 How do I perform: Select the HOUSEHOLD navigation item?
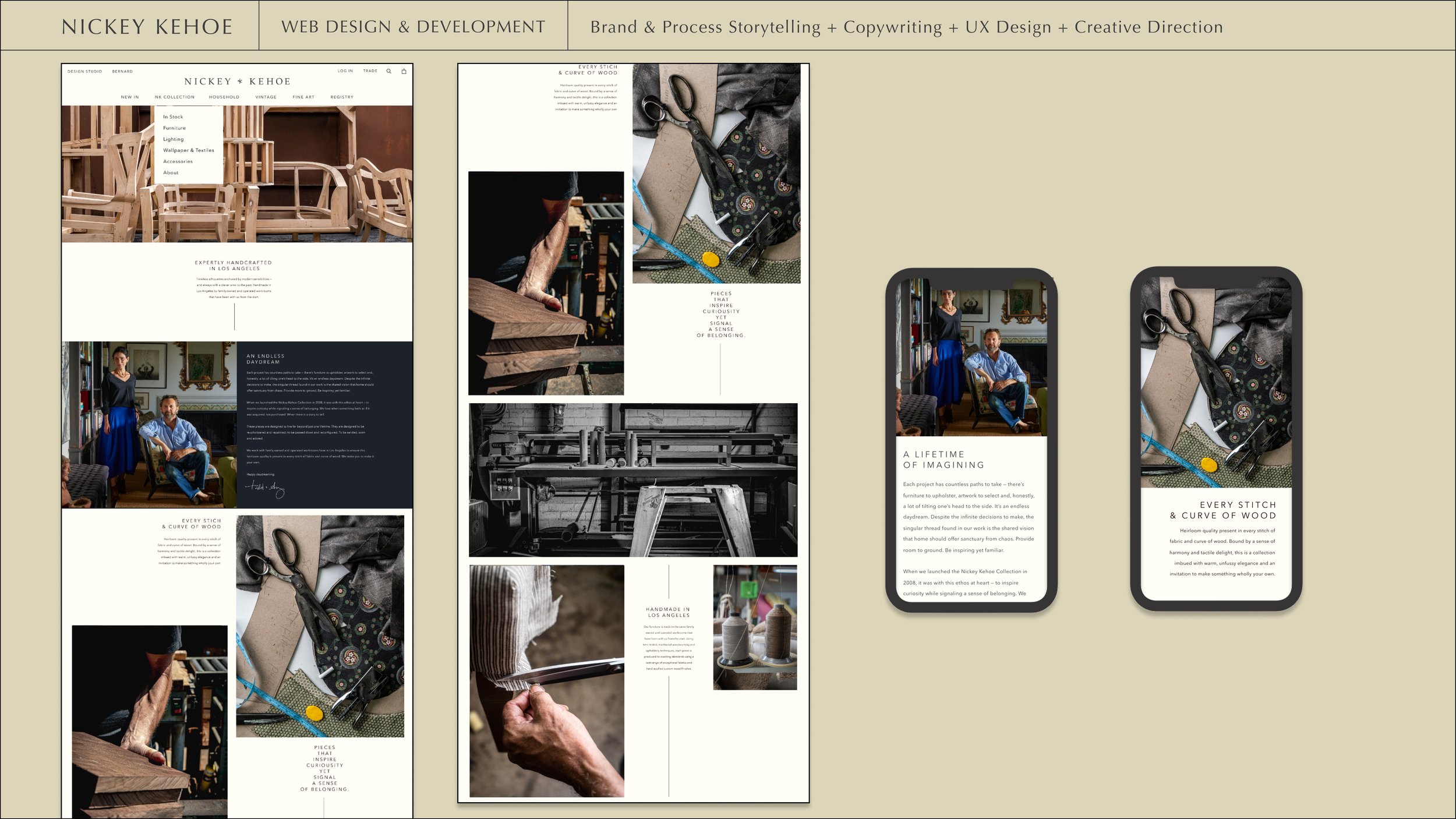(224, 97)
